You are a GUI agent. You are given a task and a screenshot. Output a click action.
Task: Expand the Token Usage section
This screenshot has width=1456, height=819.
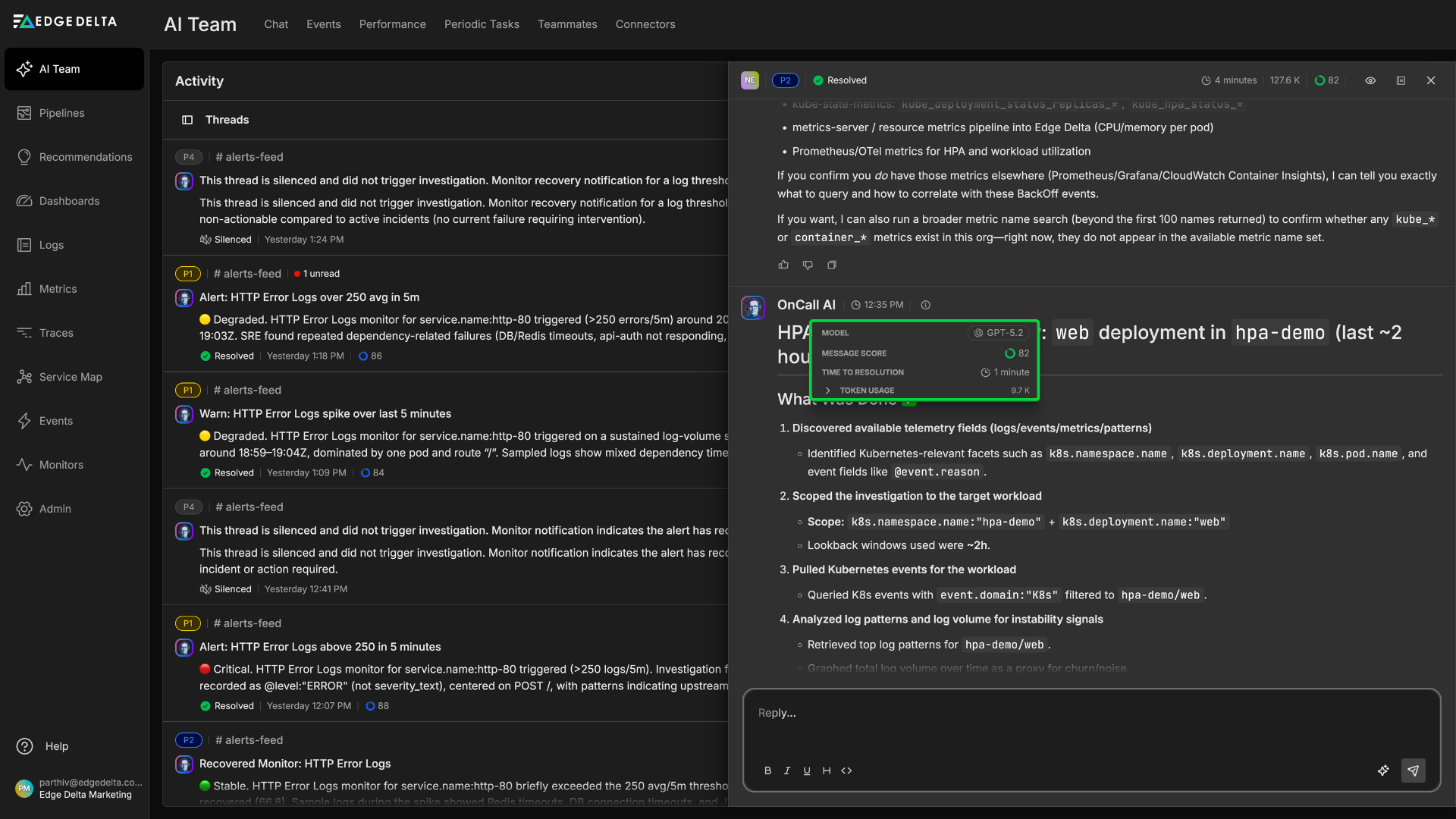(x=827, y=390)
